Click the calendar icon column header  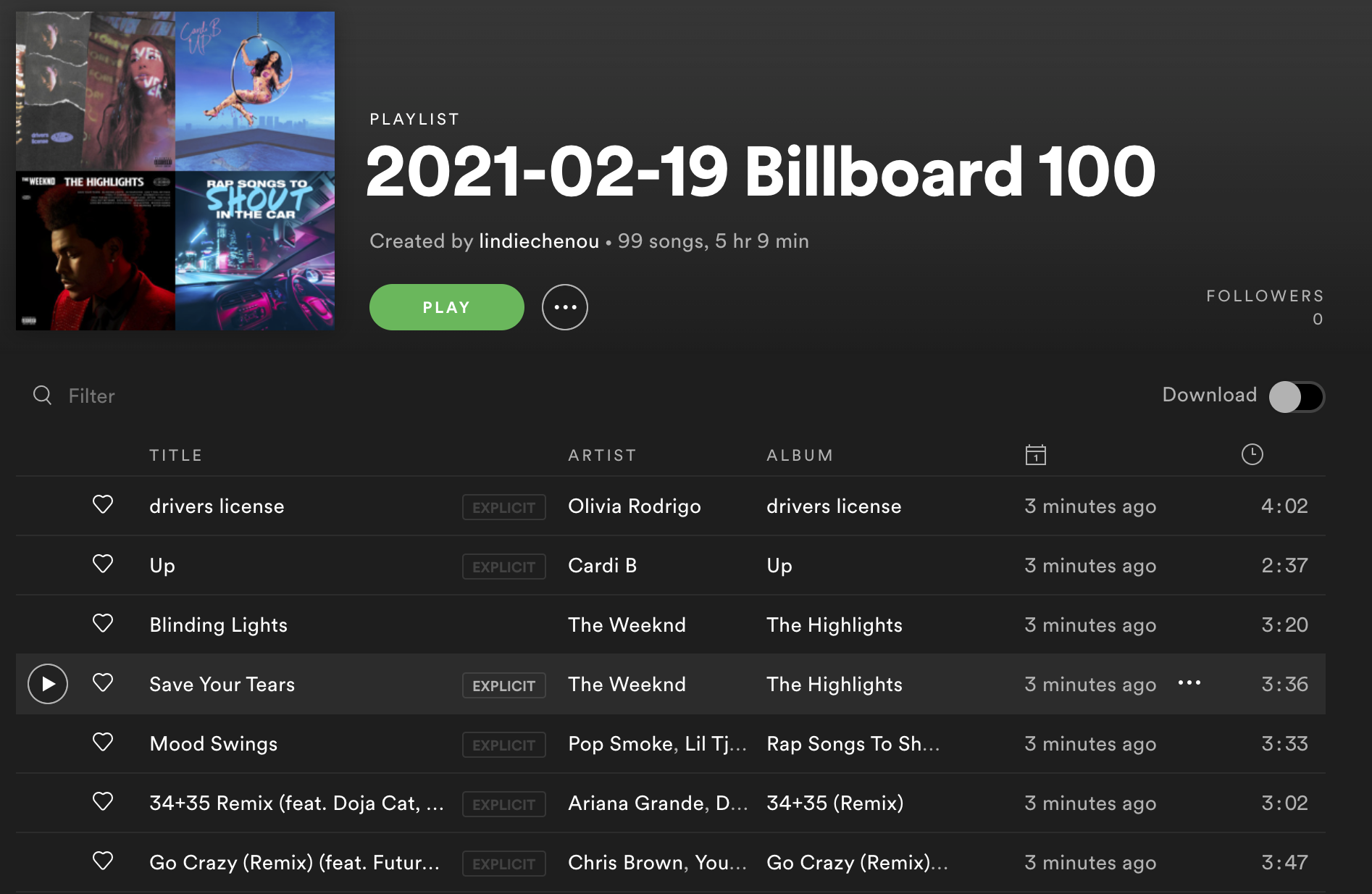click(1036, 454)
